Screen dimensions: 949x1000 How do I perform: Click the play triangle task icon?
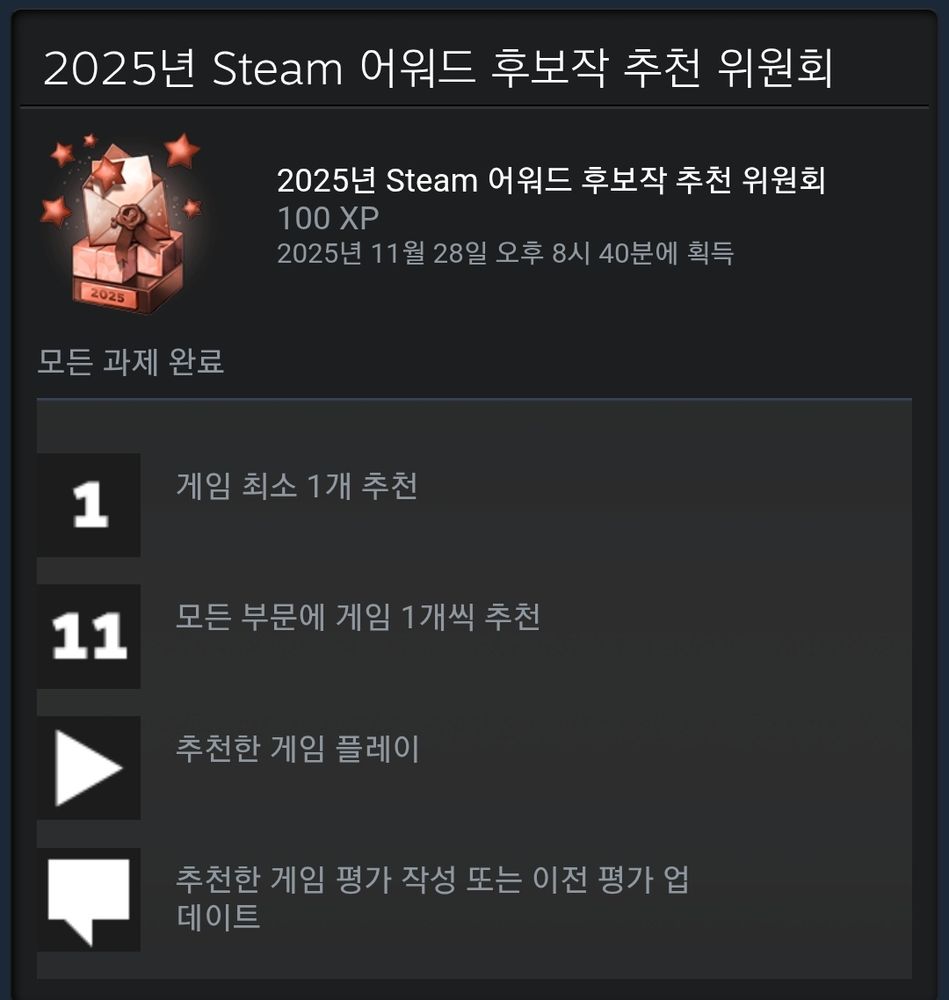(x=89, y=768)
